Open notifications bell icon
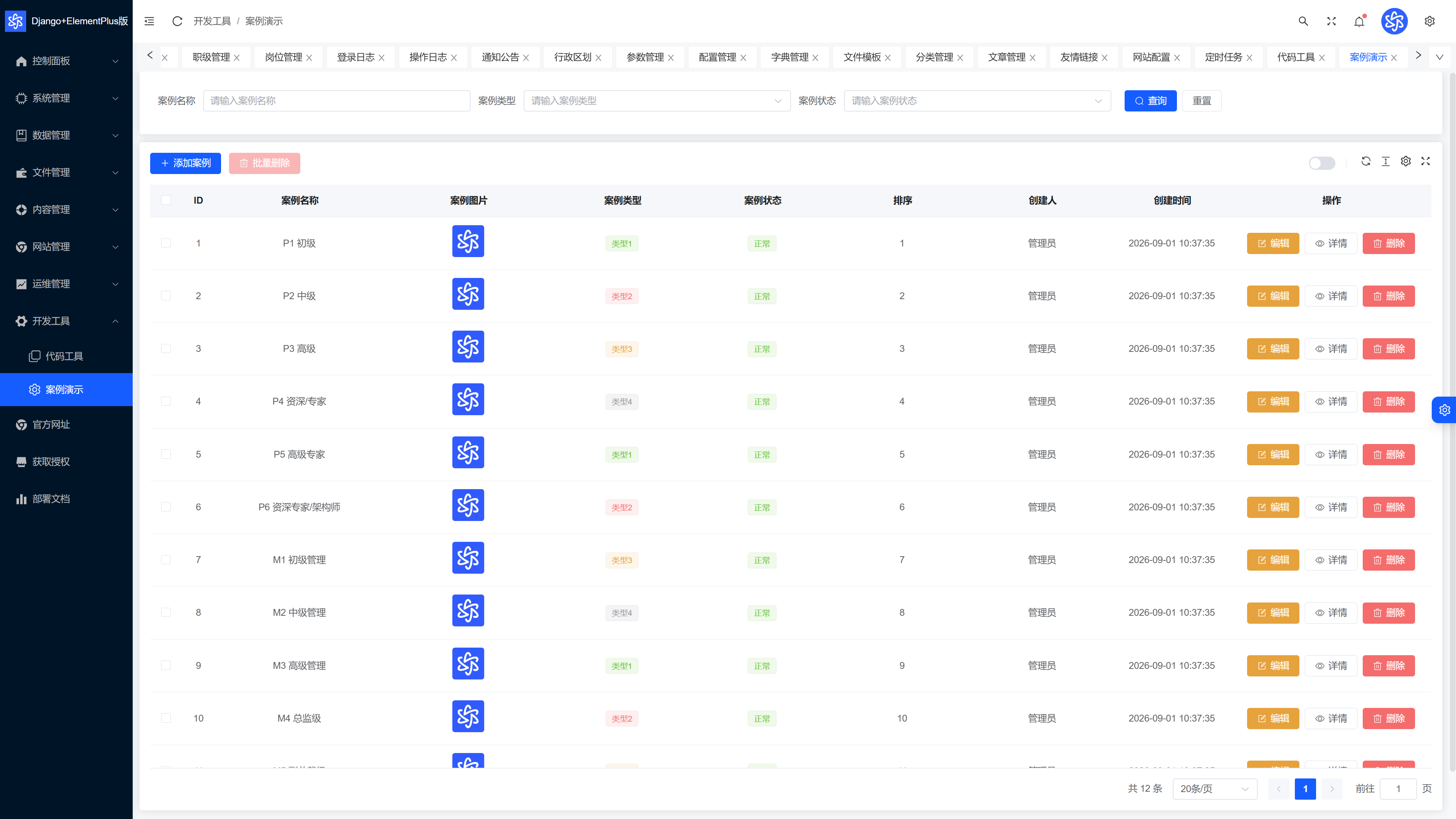The image size is (1456, 819). (x=1359, y=21)
